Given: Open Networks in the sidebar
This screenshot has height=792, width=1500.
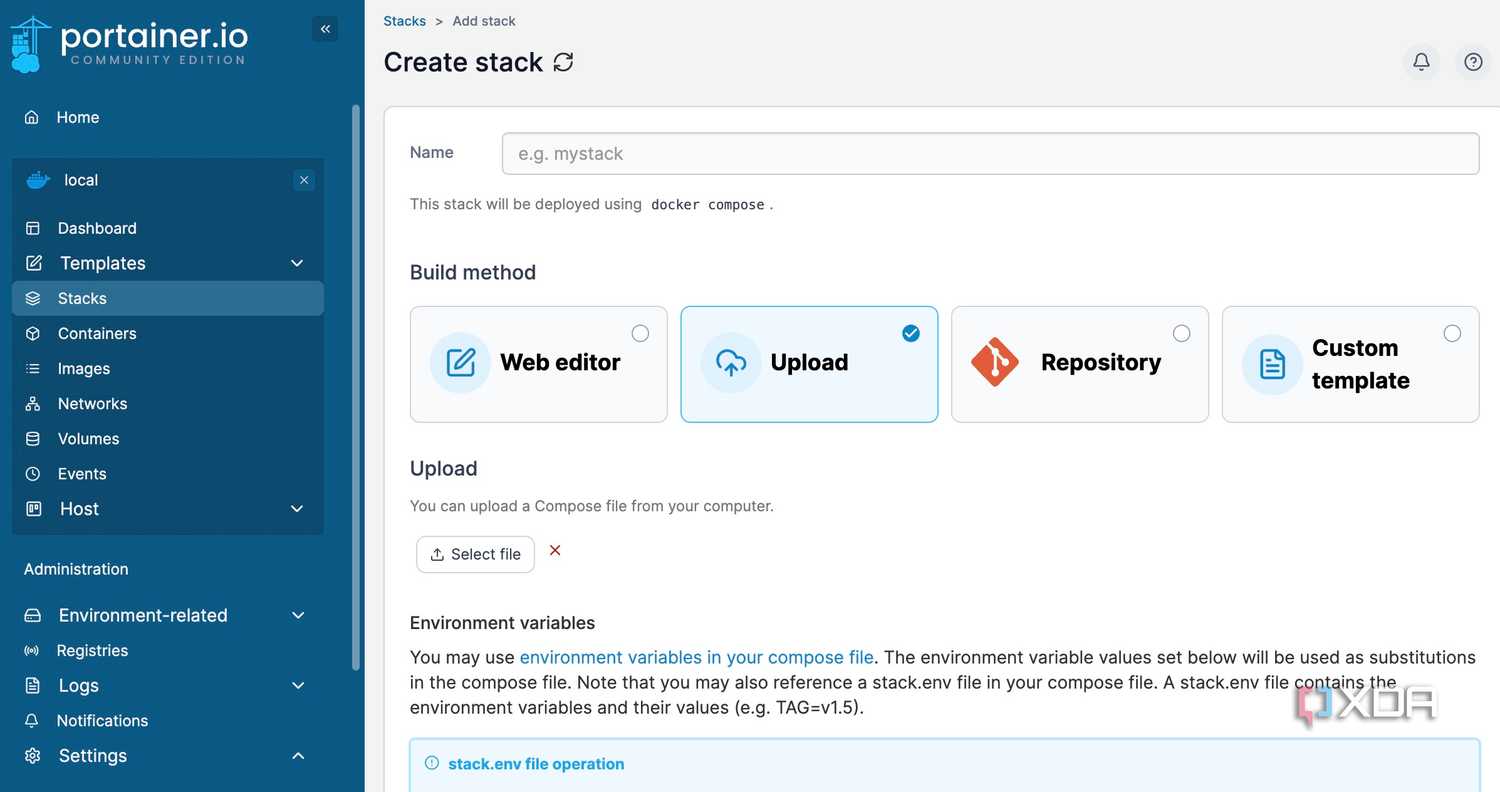Looking at the screenshot, I should click(168, 404).
